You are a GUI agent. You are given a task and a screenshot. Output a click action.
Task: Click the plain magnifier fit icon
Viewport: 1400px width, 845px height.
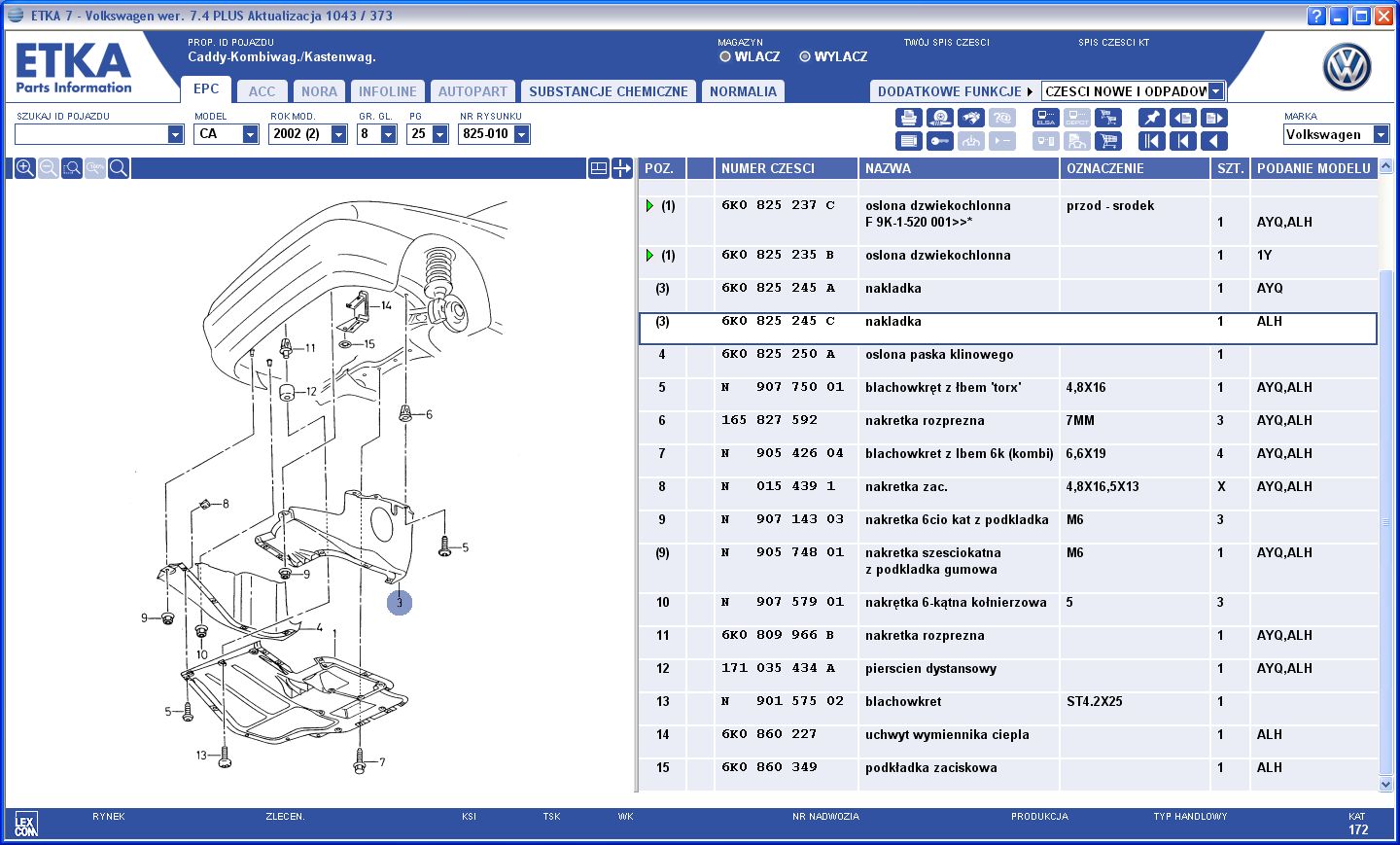point(119,168)
